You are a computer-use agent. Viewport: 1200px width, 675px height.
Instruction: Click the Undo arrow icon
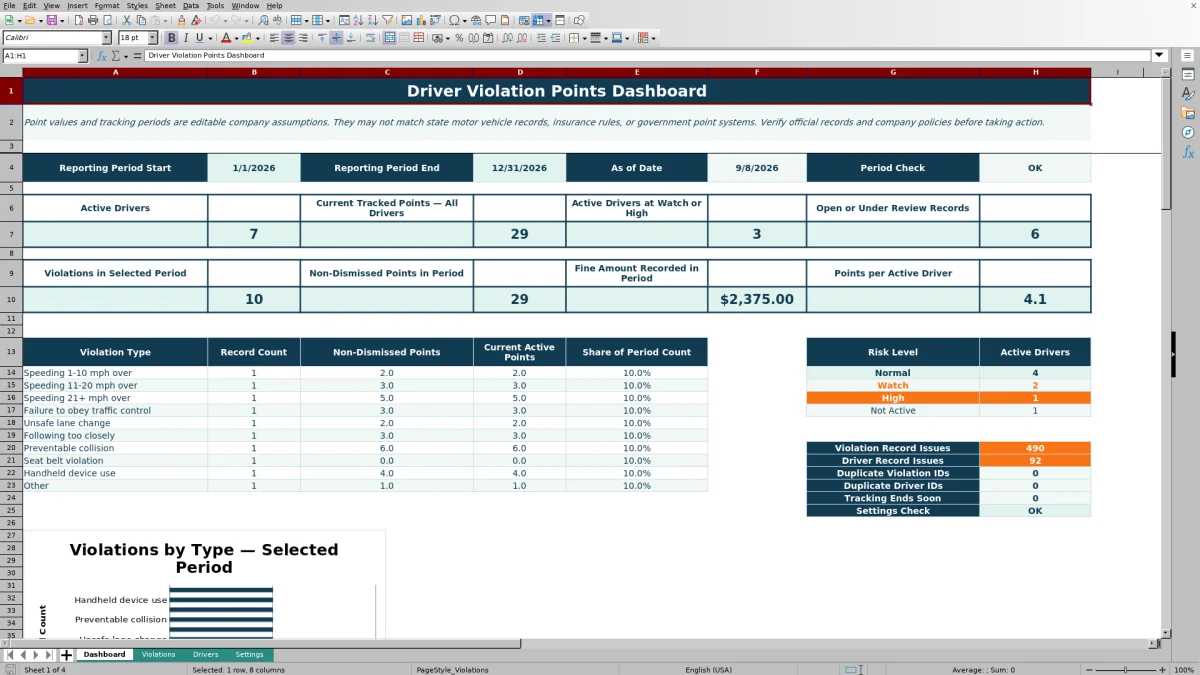point(214,20)
